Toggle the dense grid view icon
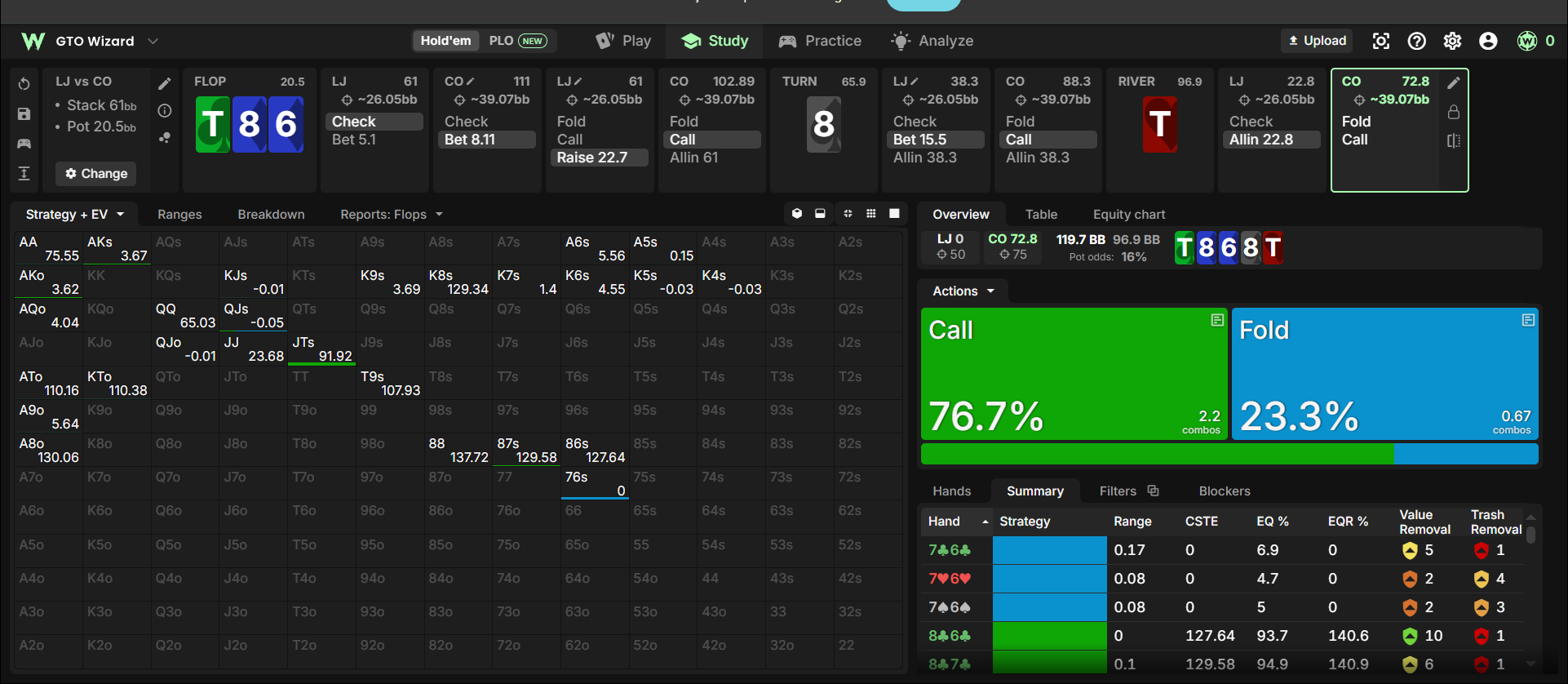Image resolution: width=1568 pixels, height=684 pixels. pyautogui.click(x=871, y=214)
